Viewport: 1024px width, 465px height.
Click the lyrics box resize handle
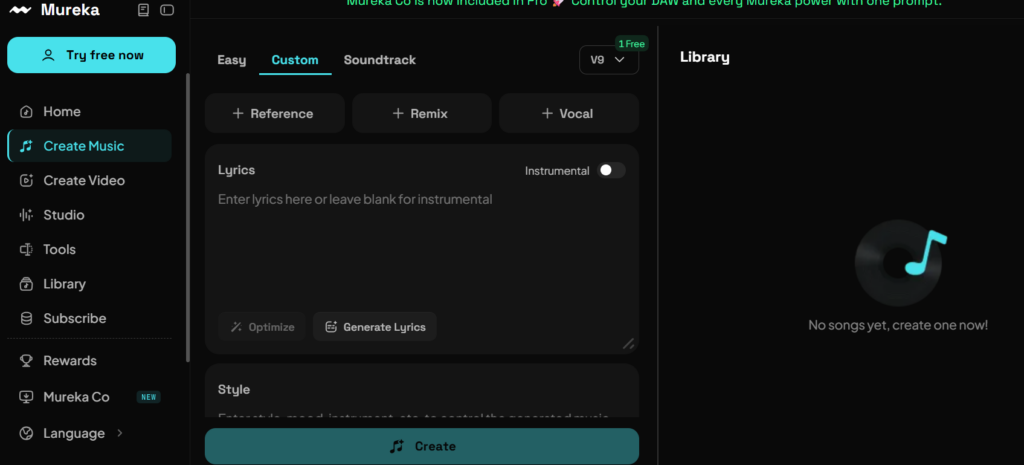pyautogui.click(x=628, y=344)
